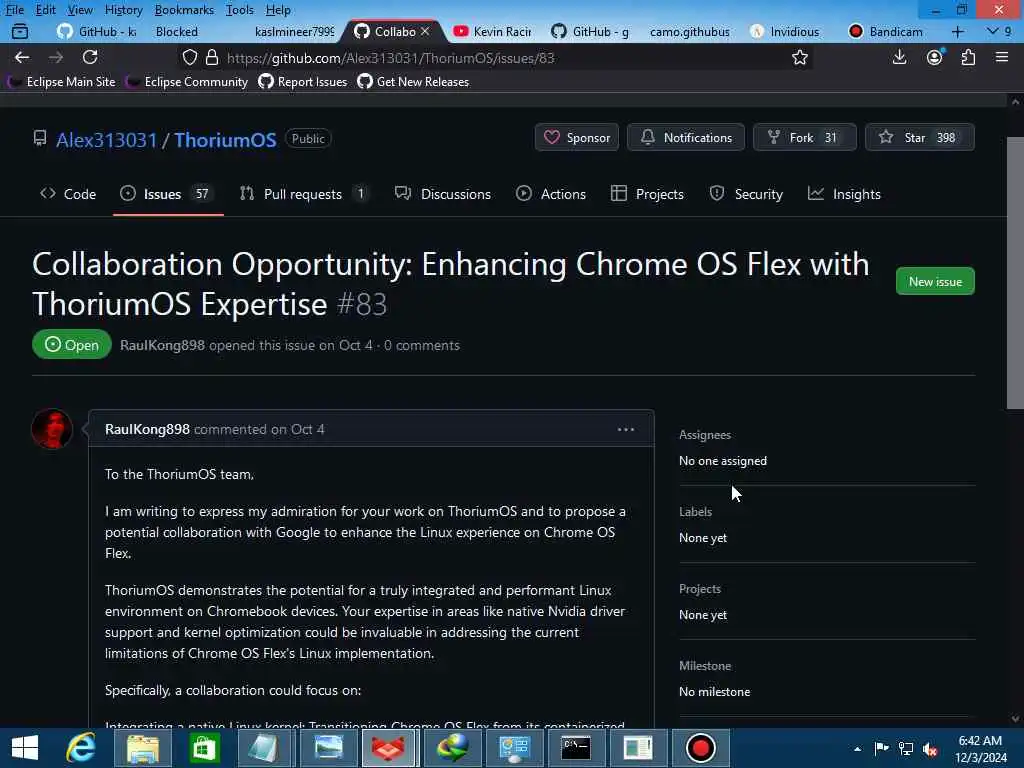Image resolution: width=1024 pixels, height=768 pixels.
Task: Click the muted volume tray icon
Action: [930, 749]
